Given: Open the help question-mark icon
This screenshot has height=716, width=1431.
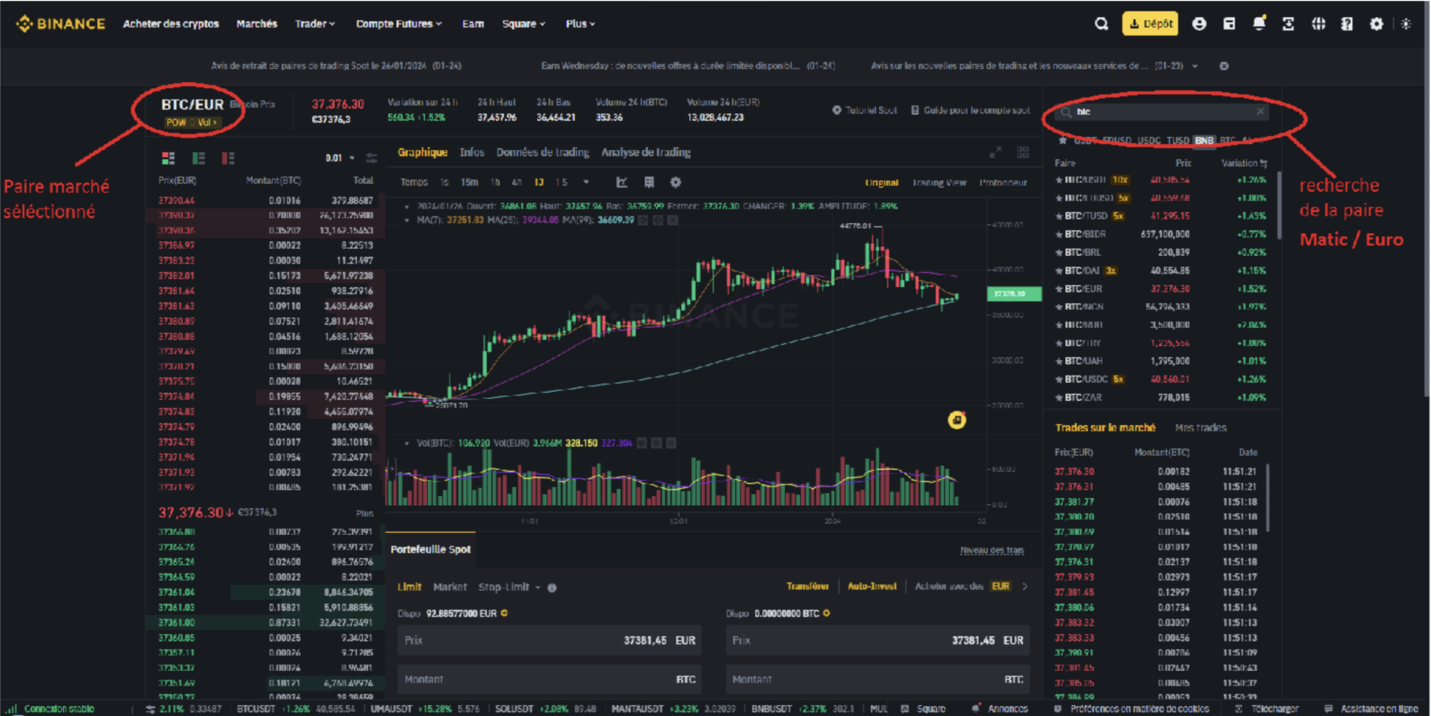Looking at the screenshot, I should [1347, 24].
